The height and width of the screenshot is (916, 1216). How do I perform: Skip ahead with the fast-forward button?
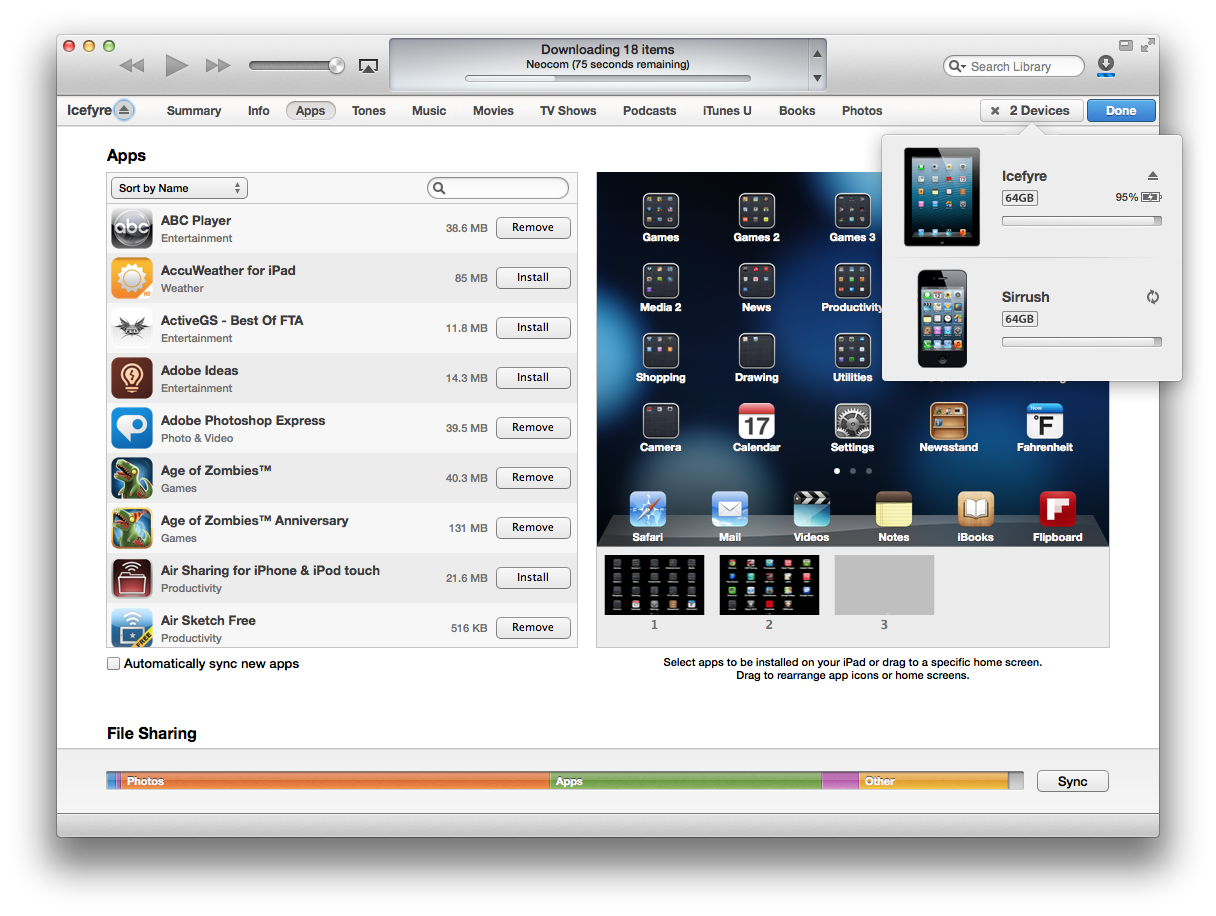click(218, 66)
